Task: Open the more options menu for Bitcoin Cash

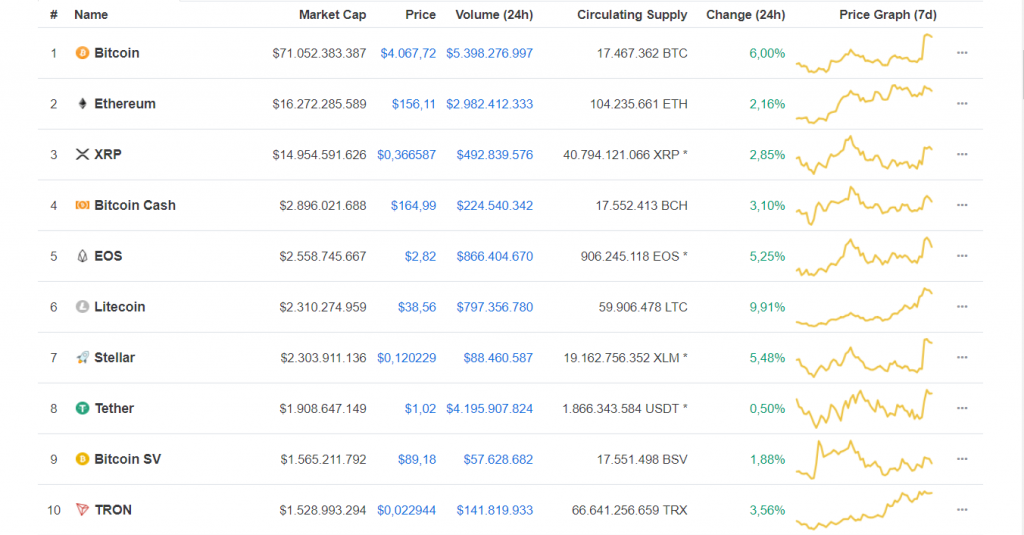Action: pos(962,205)
